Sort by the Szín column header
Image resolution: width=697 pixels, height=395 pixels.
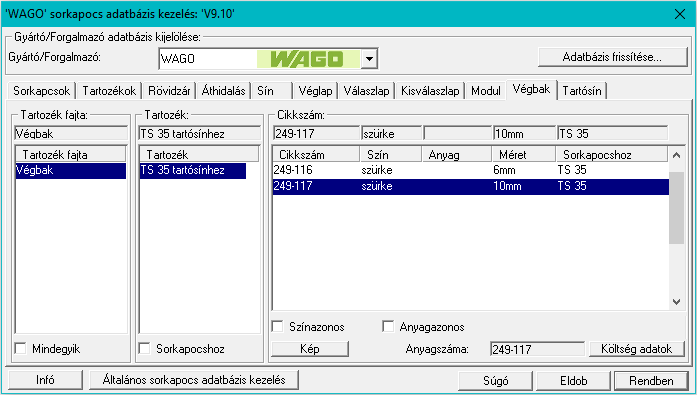pyautogui.click(x=390, y=155)
